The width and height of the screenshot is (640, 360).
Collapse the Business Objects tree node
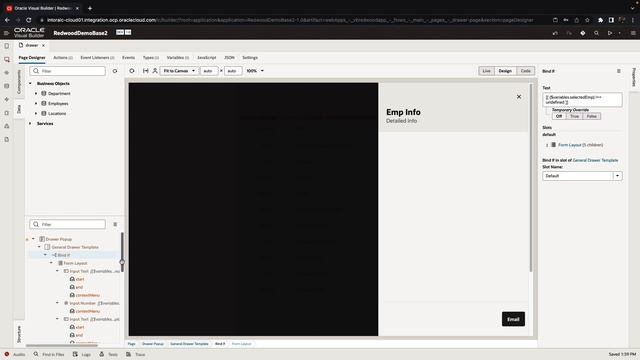pos(30,84)
